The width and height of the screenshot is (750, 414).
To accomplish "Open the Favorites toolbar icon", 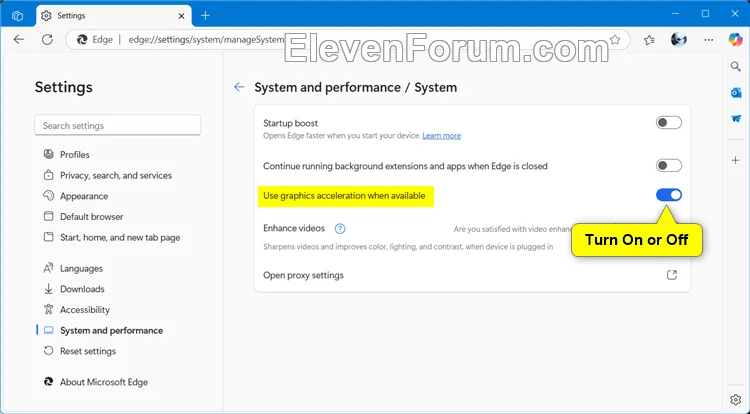I will pos(649,40).
